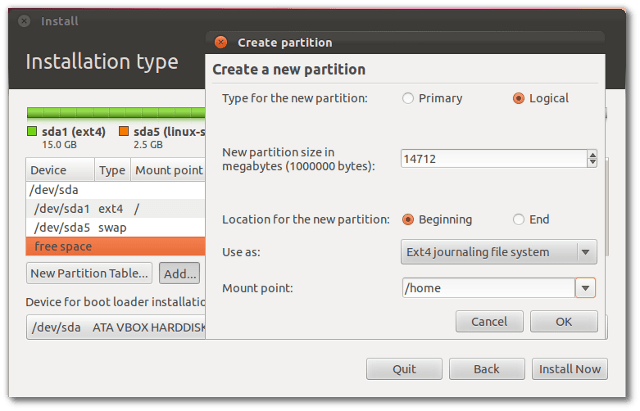640x411 pixels.
Task: Click the Quit button
Action: [x=404, y=369]
